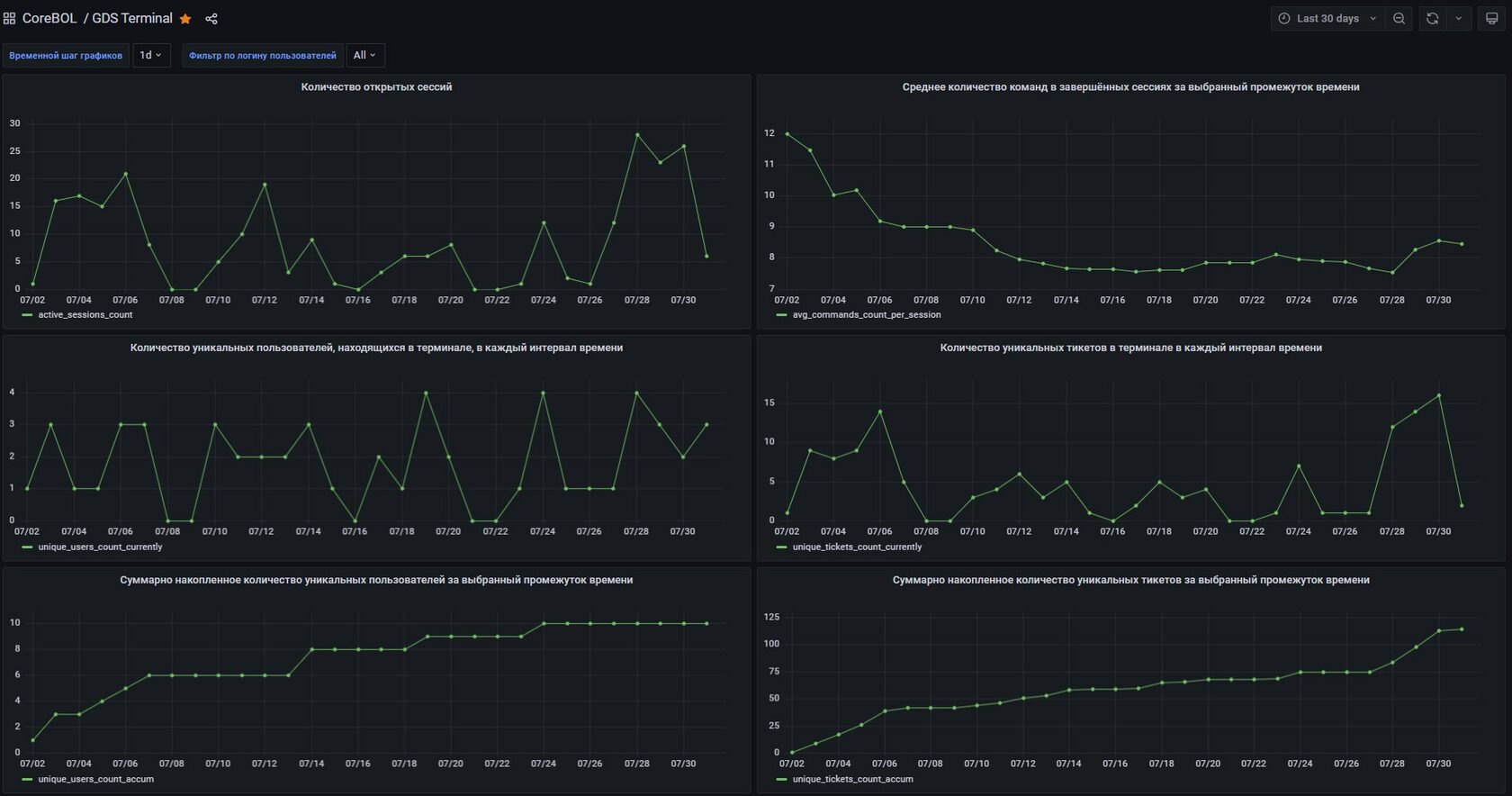Click the TV kiosk view mode icon
Screen dimensions: 1512x796
[1491, 19]
